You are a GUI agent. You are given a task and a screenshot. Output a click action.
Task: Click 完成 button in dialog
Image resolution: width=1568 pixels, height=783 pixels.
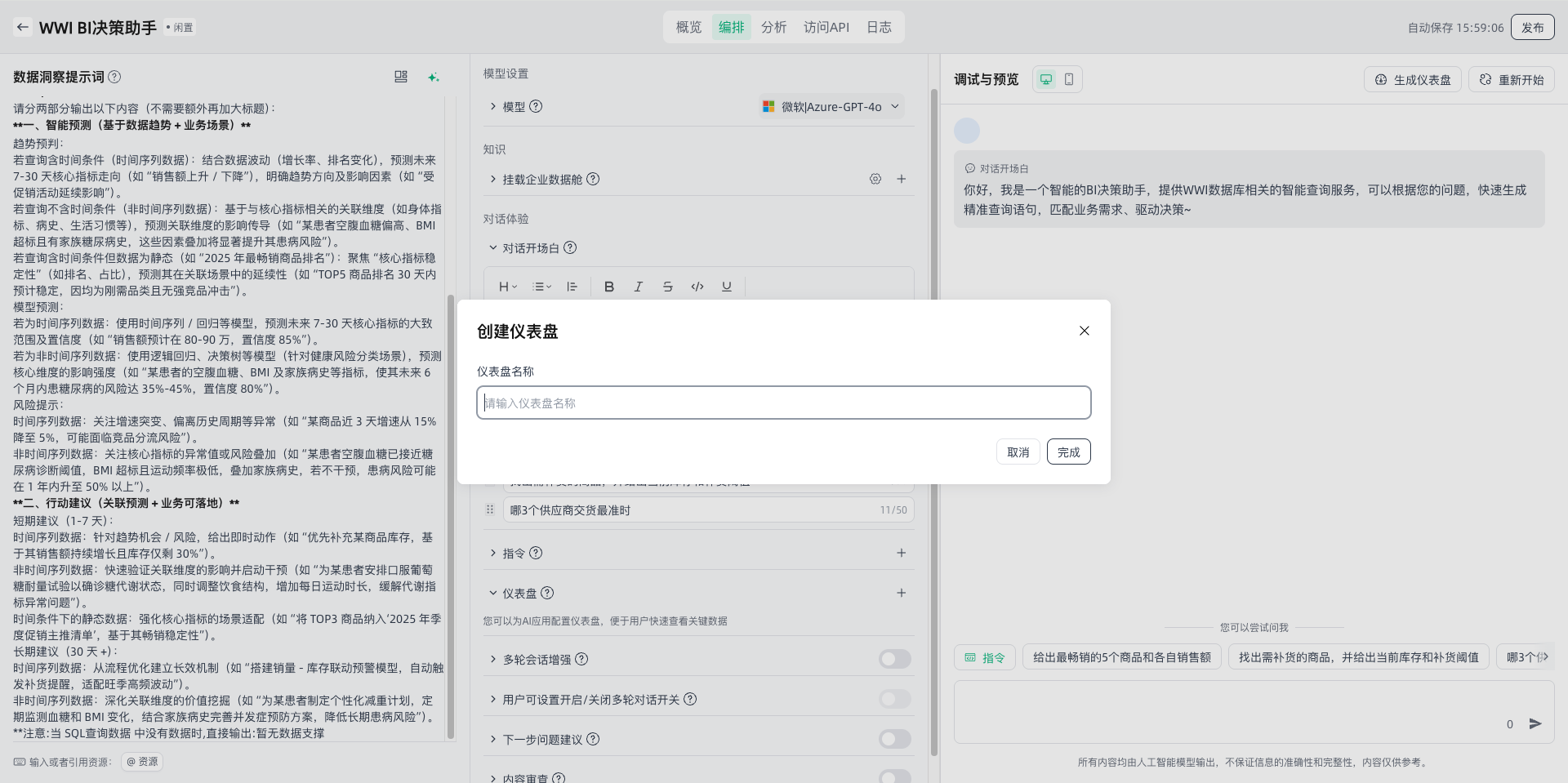click(1068, 452)
